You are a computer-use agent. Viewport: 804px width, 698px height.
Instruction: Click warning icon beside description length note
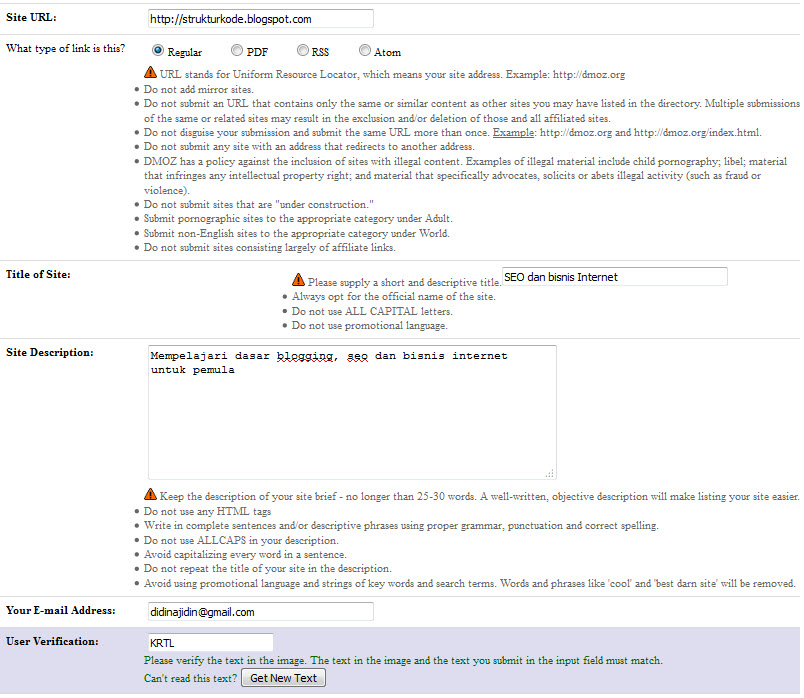coord(150,494)
